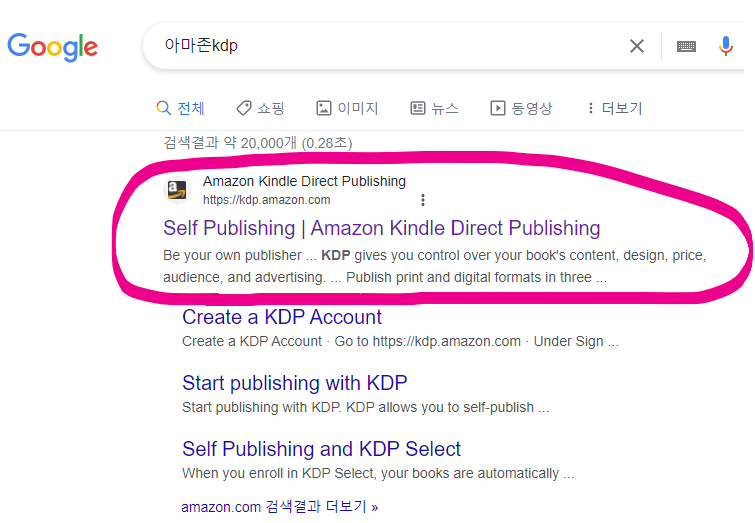
Task: Open the Start publishing with KDP link
Action: (x=295, y=383)
